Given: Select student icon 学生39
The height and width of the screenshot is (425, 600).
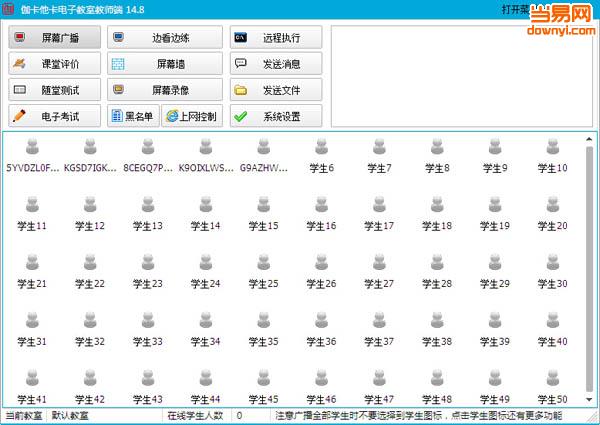Looking at the screenshot, I should (495, 320).
